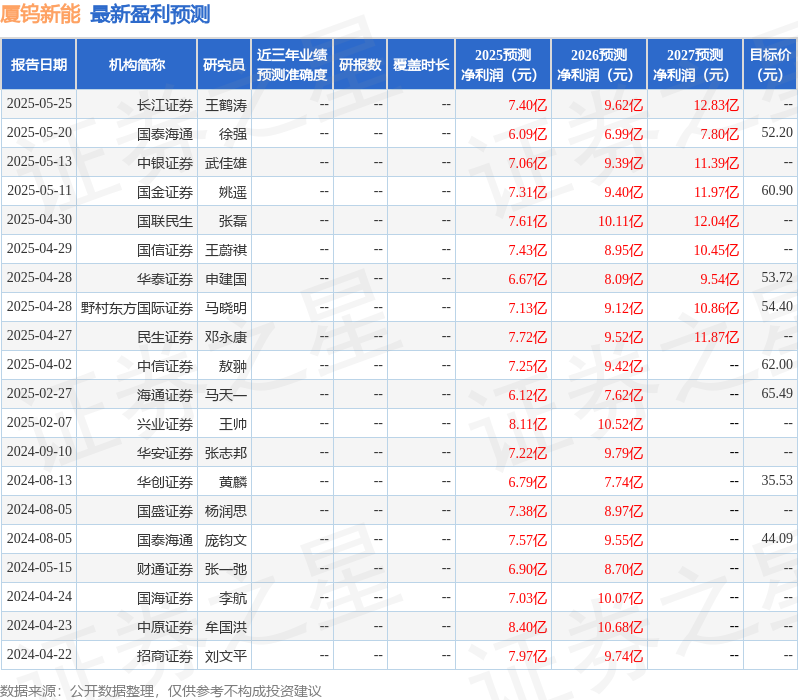Click the 11.39亿 forecast value
798x700 pixels.
(x=716, y=163)
